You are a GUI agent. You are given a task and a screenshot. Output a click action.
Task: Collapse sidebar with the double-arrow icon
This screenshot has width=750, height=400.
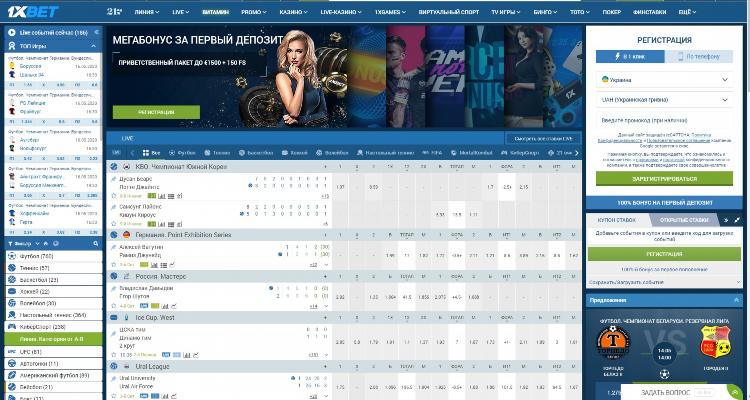click(97, 32)
